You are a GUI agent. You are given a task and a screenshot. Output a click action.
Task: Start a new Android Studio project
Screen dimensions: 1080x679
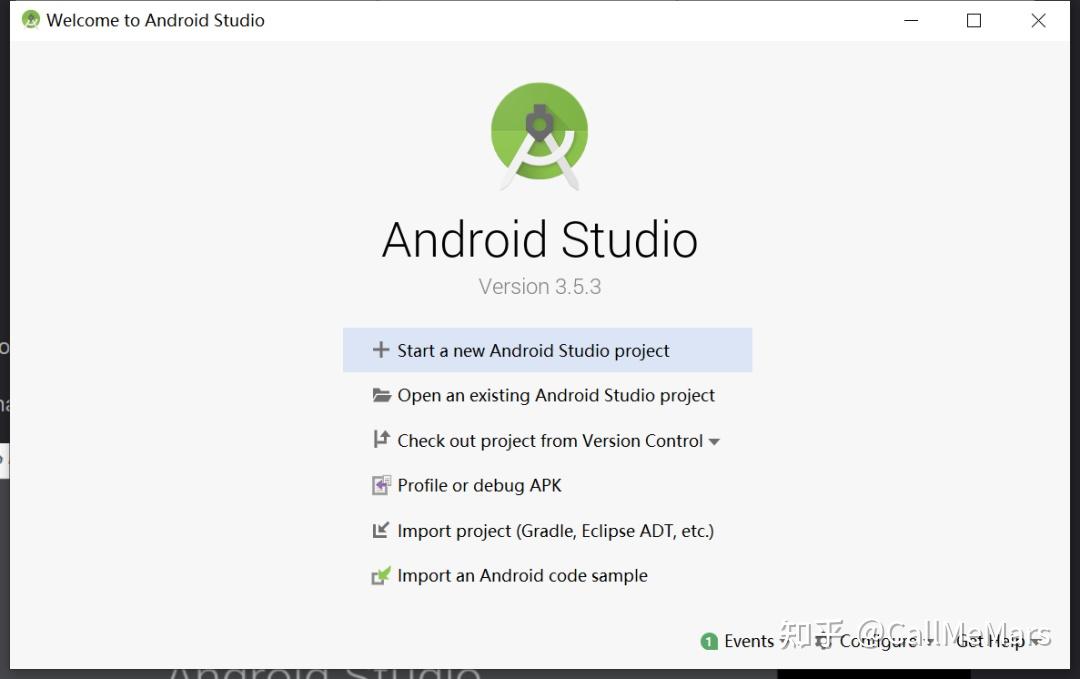coord(548,350)
